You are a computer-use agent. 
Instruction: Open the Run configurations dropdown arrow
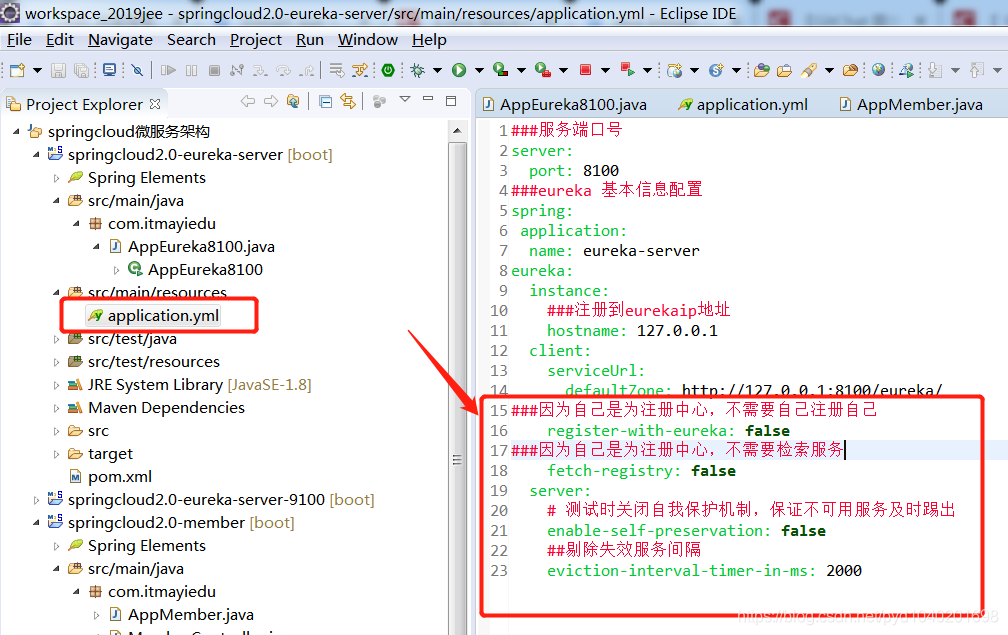(479, 70)
